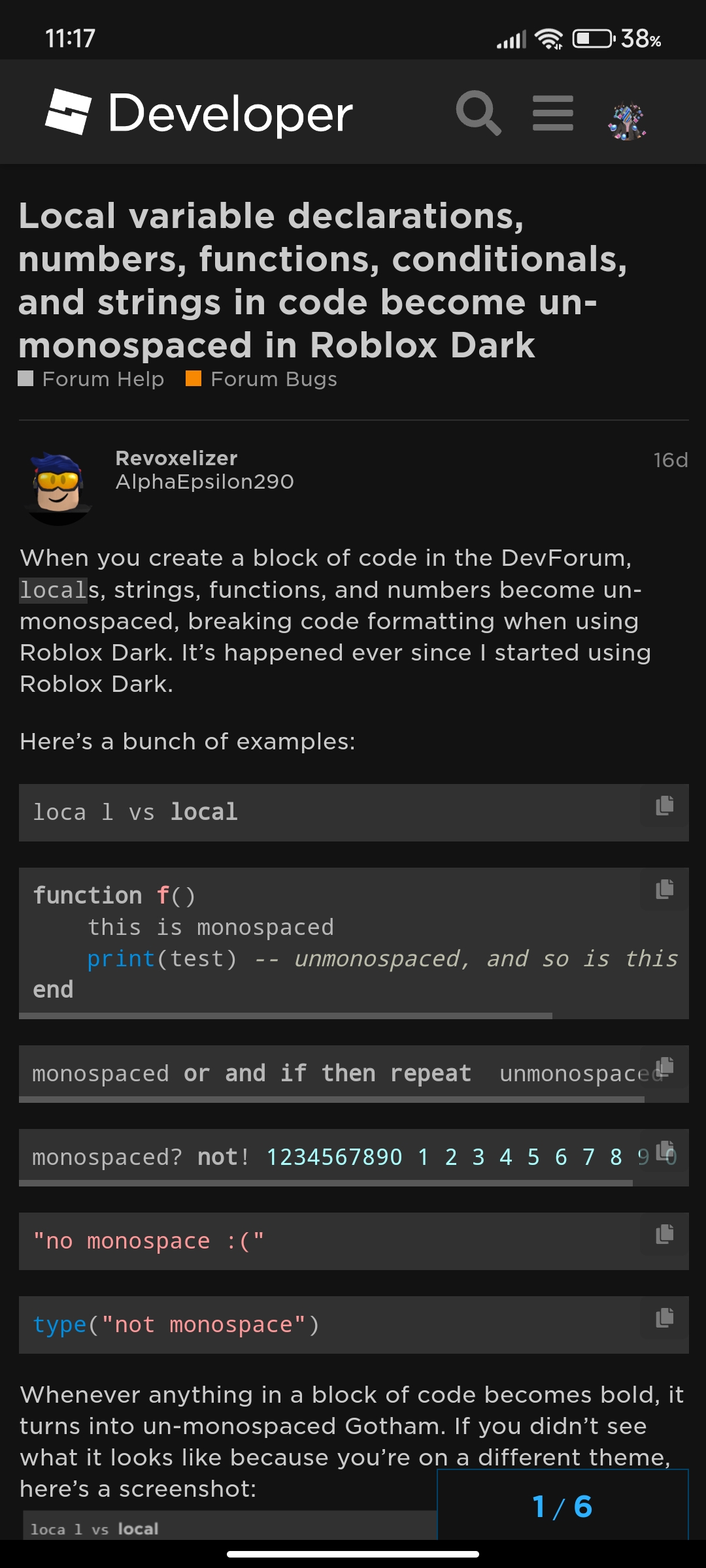The height and width of the screenshot is (1568, 706).
Task: Copy the 'or and if then repeat' code
Action: (665, 1067)
